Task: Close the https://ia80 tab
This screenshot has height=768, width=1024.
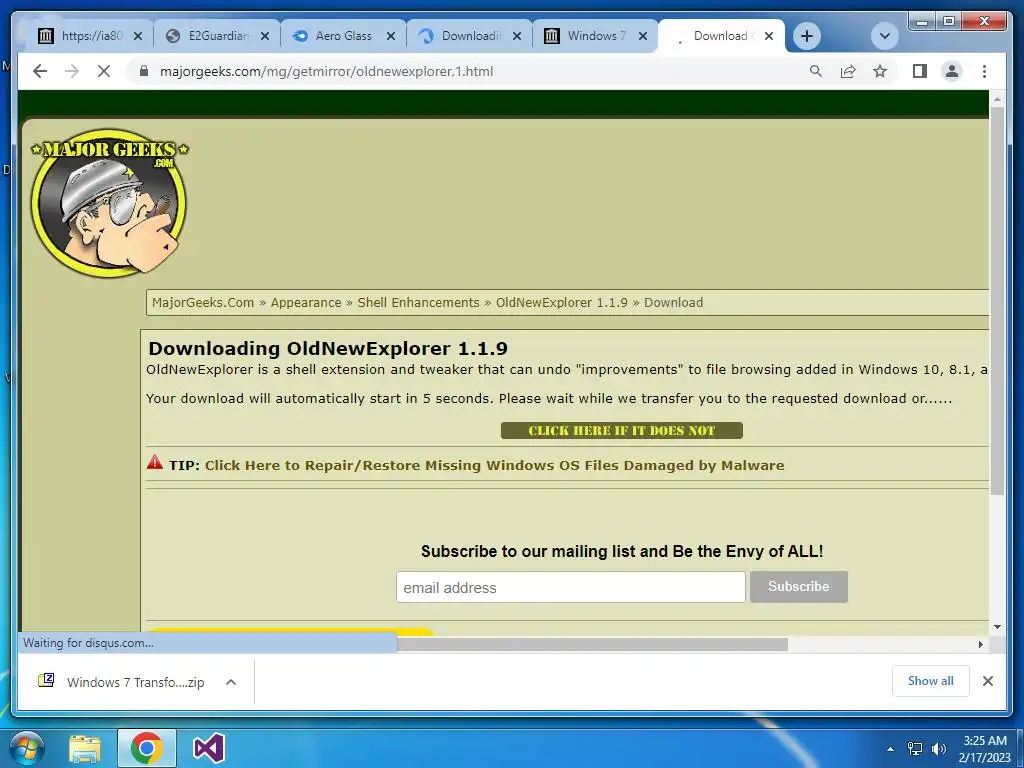Action: click(138, 36)
